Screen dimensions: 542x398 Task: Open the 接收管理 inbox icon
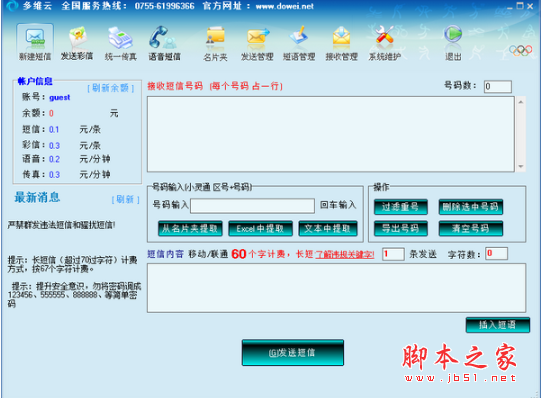coord(342,43)
